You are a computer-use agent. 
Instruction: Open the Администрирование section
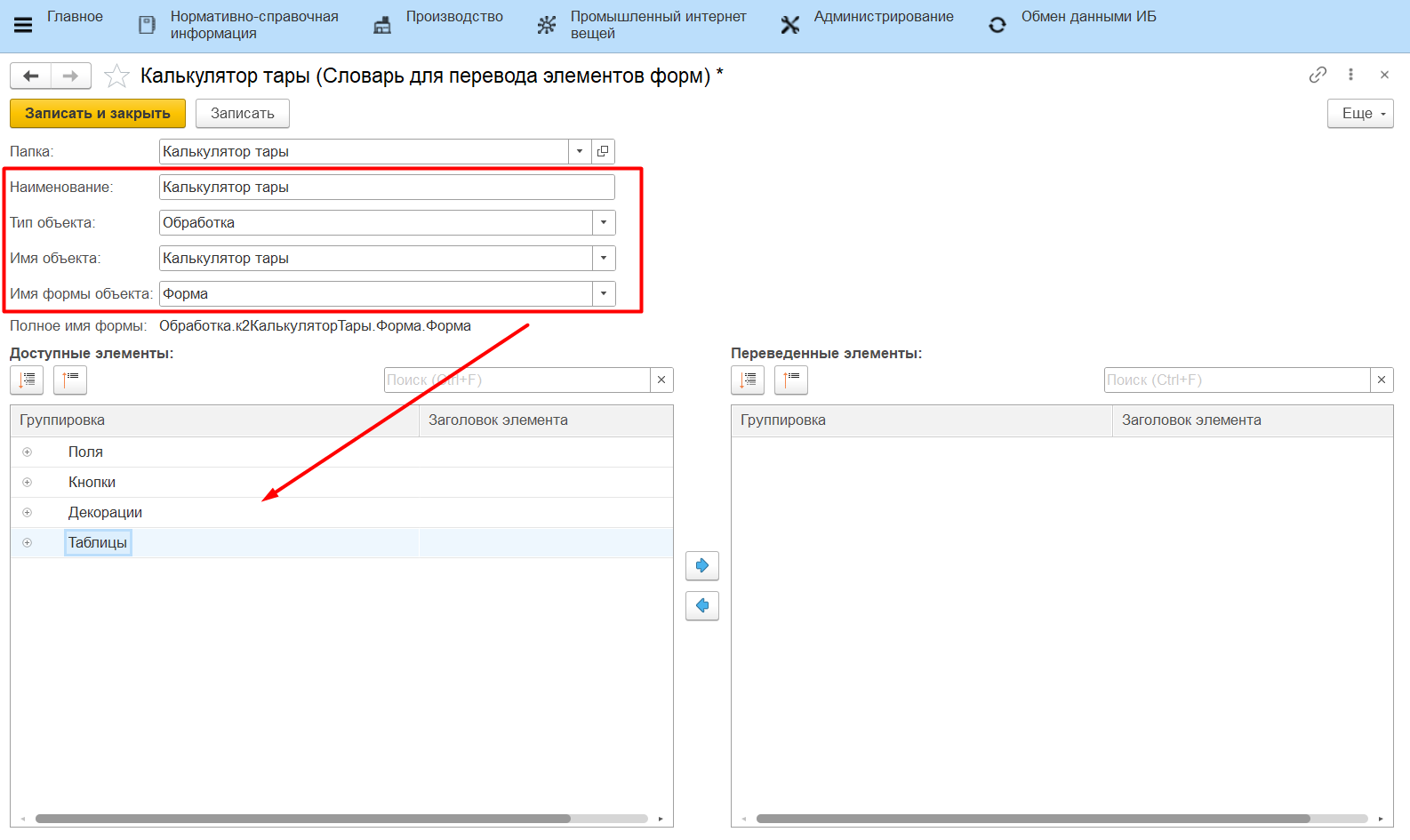pyautogui.click(x=883, y=17)
